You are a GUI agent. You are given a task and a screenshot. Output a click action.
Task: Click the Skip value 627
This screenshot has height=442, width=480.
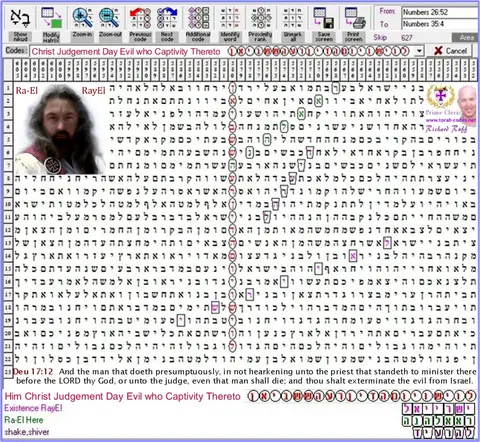tap(407, 38)
